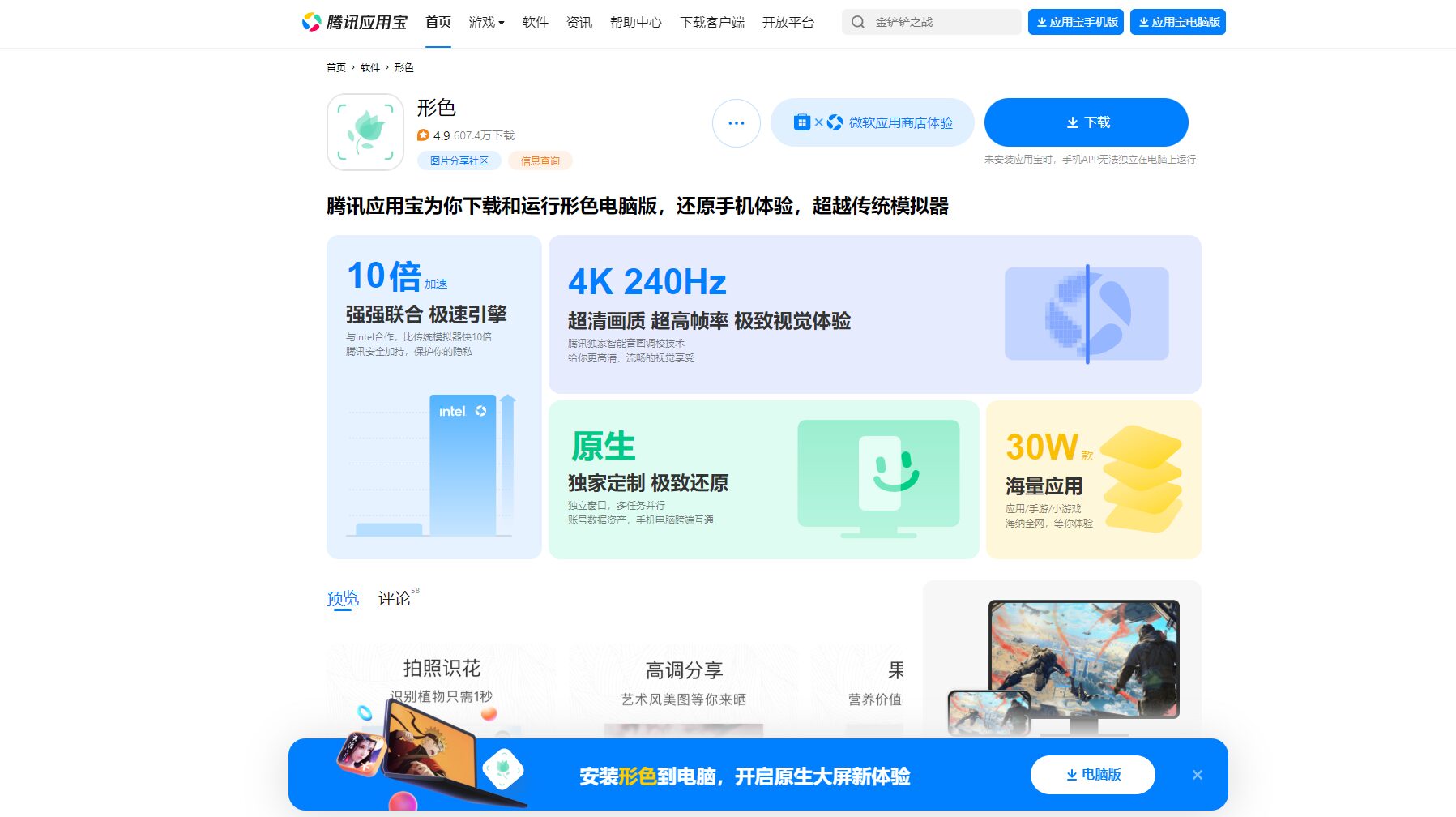Go to 首页 in the breadcrumb
1456x817 pixels.
coord(336,67)
